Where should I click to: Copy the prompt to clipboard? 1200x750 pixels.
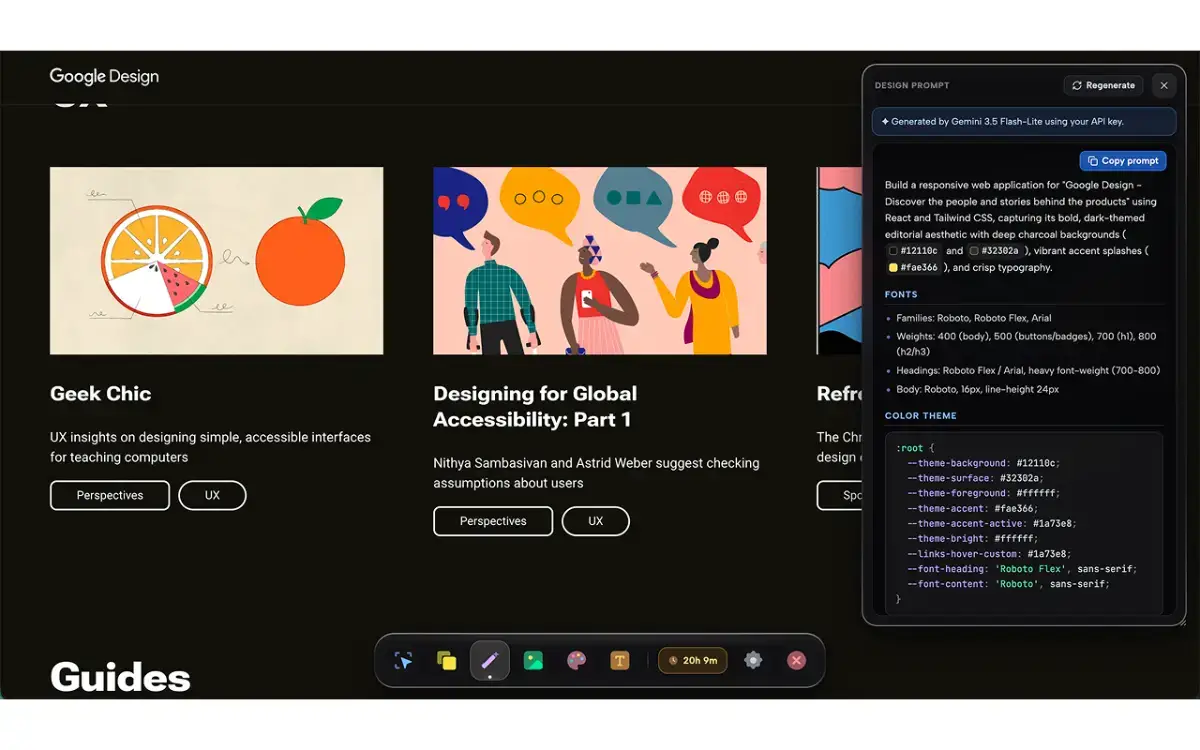pyautogui.click(x=1123, y=161)
